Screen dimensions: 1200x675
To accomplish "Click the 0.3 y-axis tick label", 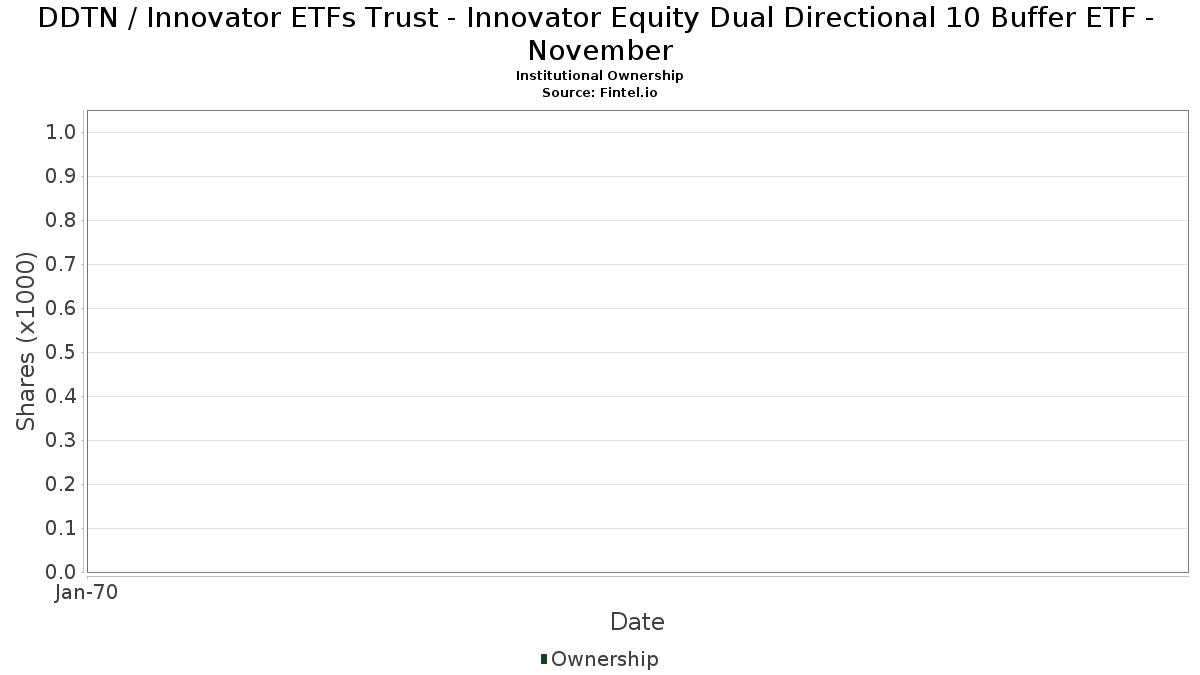I will pos(62,440).
